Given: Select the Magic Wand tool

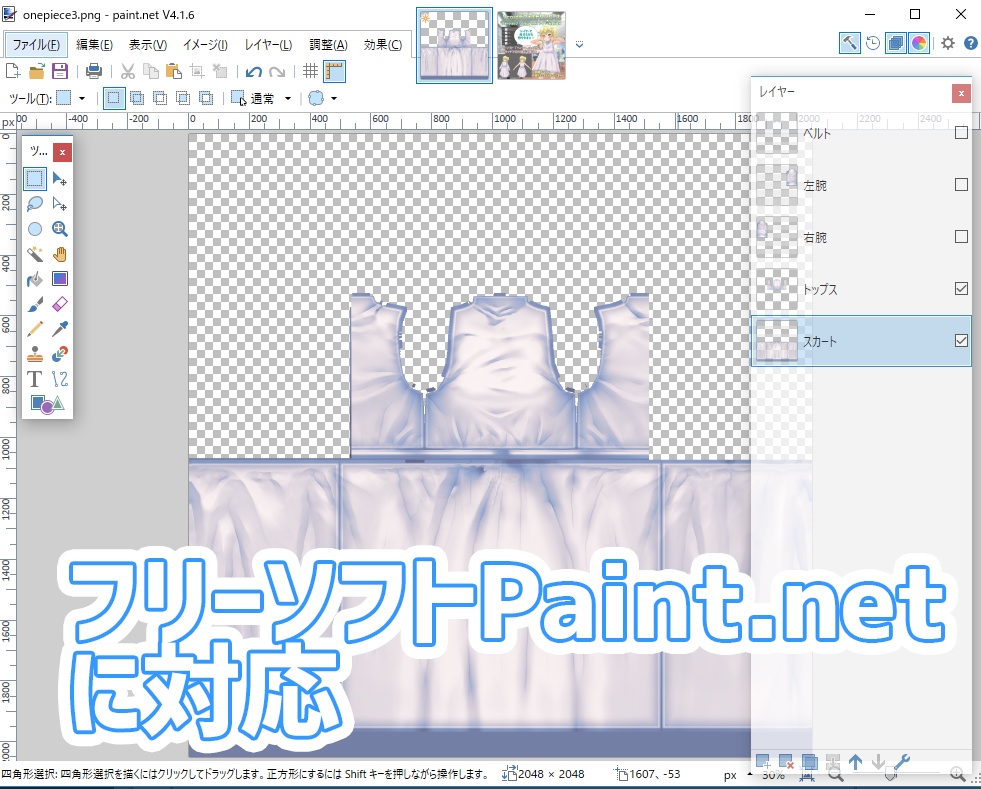Looking at the screenshot, I should (34, 254).
